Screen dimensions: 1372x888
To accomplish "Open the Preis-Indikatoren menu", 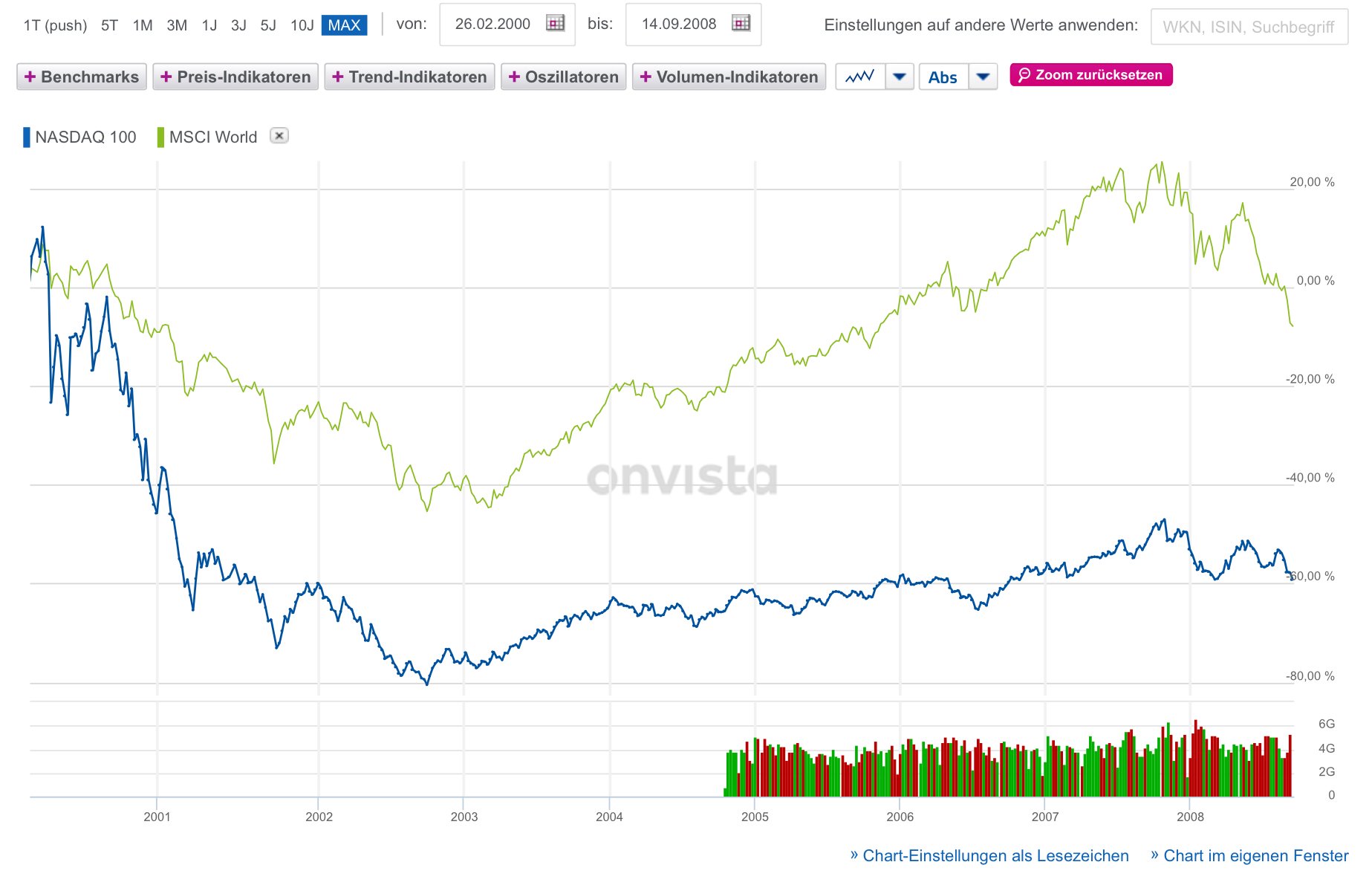I will coord(235,77).
